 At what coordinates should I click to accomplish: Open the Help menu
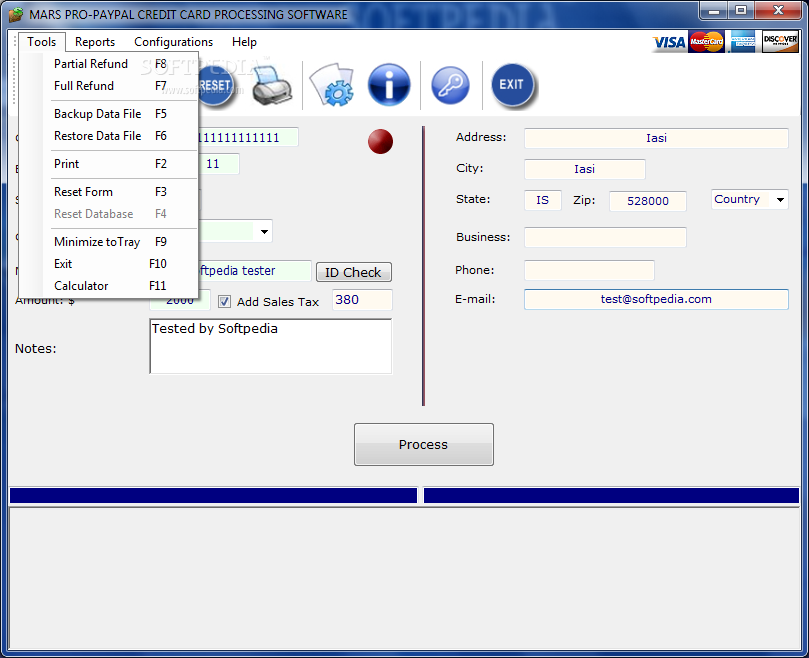pyautogui.click(x=244, y=42)
